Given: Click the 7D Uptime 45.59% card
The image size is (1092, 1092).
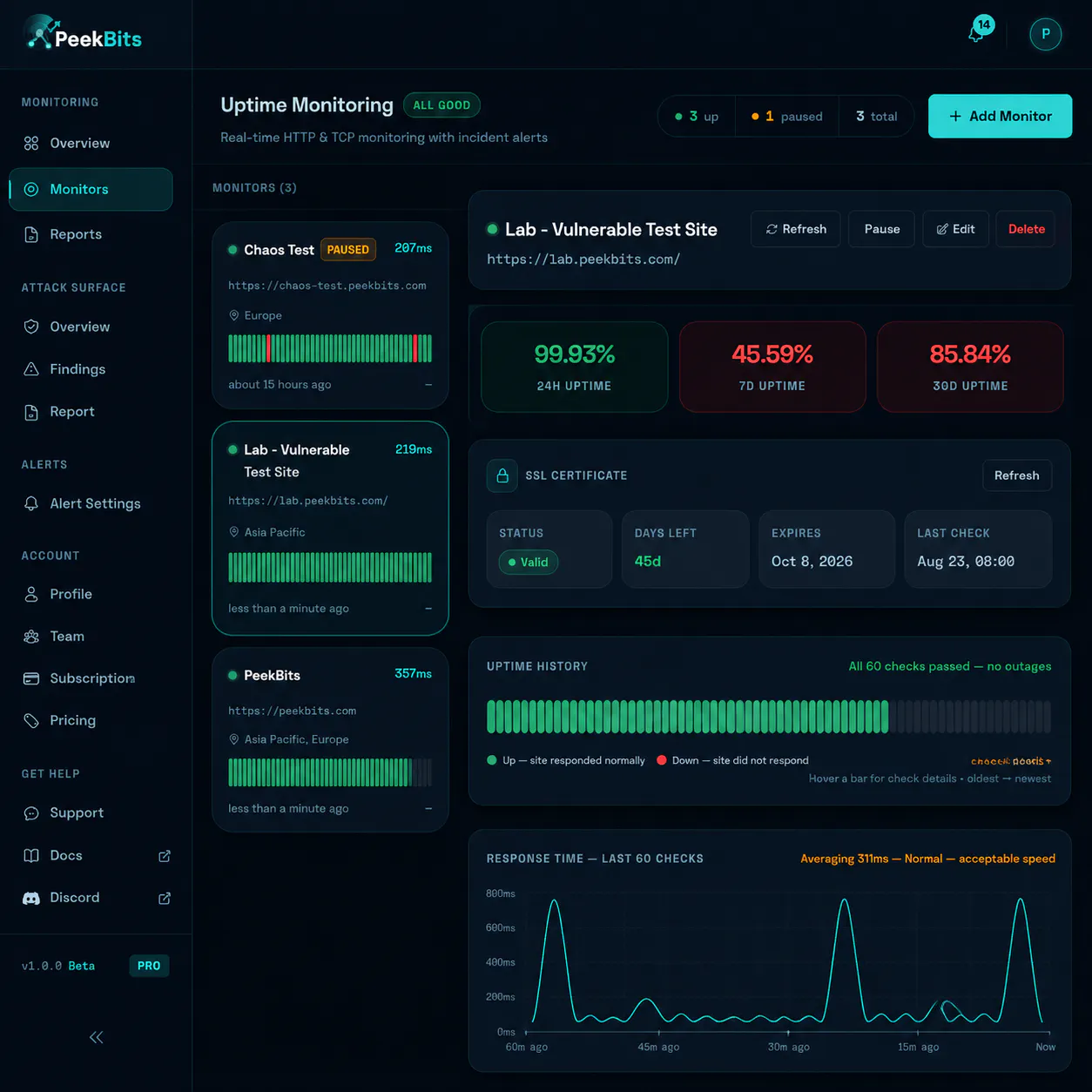Looking at the screenshot, I should (x=772, y=367).
